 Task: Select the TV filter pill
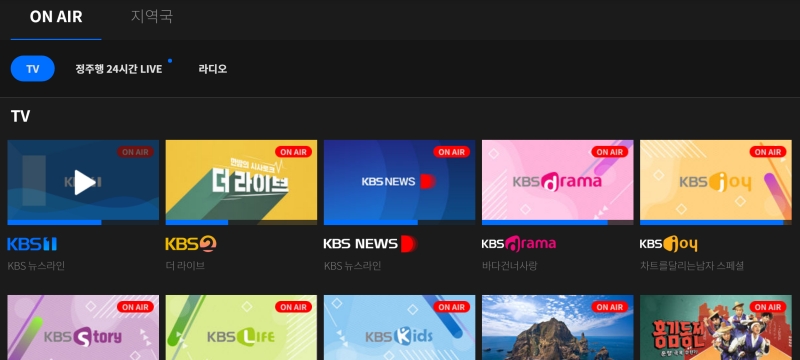click(x=33, y=69)
